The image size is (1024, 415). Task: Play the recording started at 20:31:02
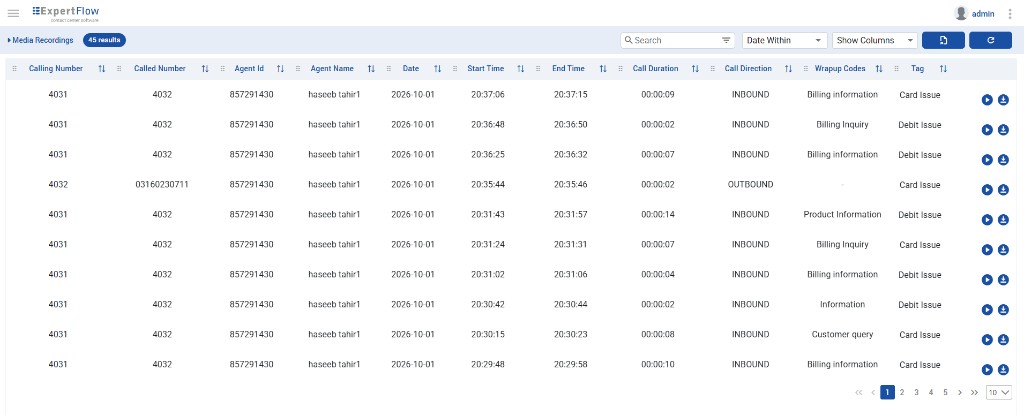tap(987, 280)
